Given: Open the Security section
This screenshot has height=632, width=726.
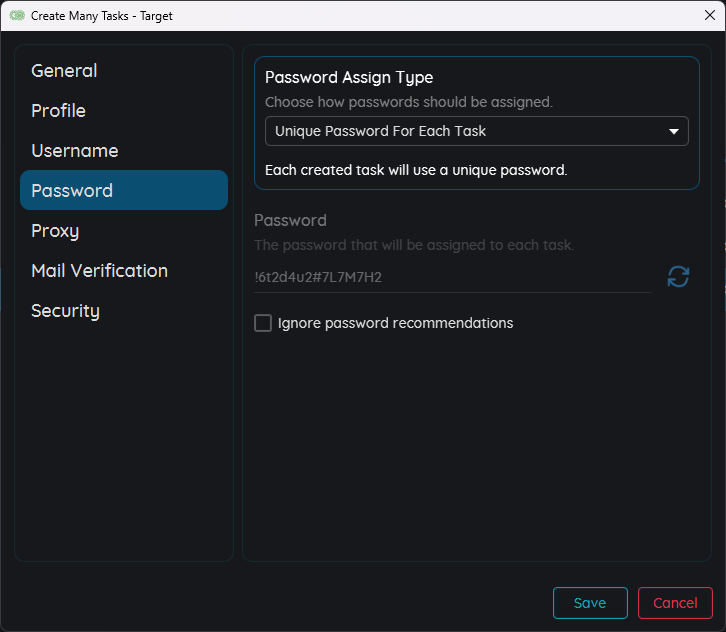Looking at the screenshot, I should click(x=65, y=311).
